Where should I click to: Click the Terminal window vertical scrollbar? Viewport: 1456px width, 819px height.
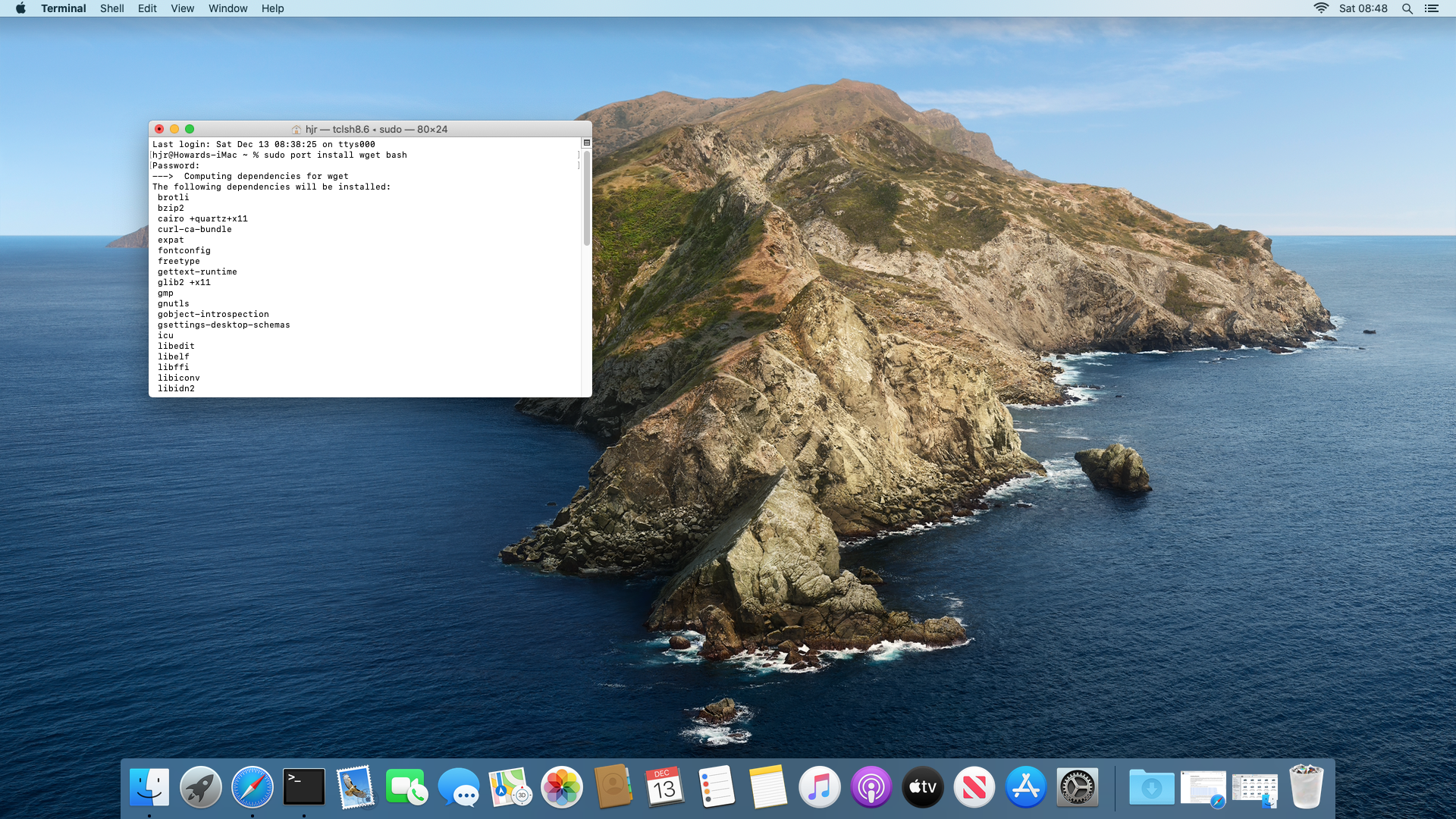(586, 199)
